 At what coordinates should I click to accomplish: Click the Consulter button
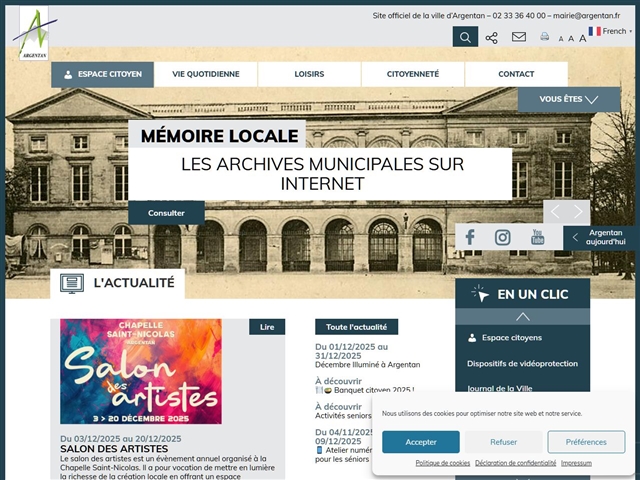coord(166,213)
